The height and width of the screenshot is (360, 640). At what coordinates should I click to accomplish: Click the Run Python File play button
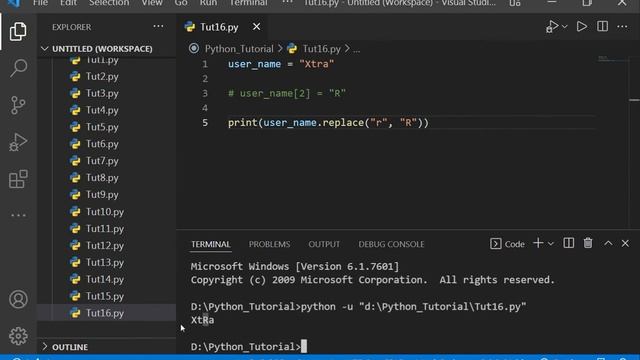coord(582,27)
